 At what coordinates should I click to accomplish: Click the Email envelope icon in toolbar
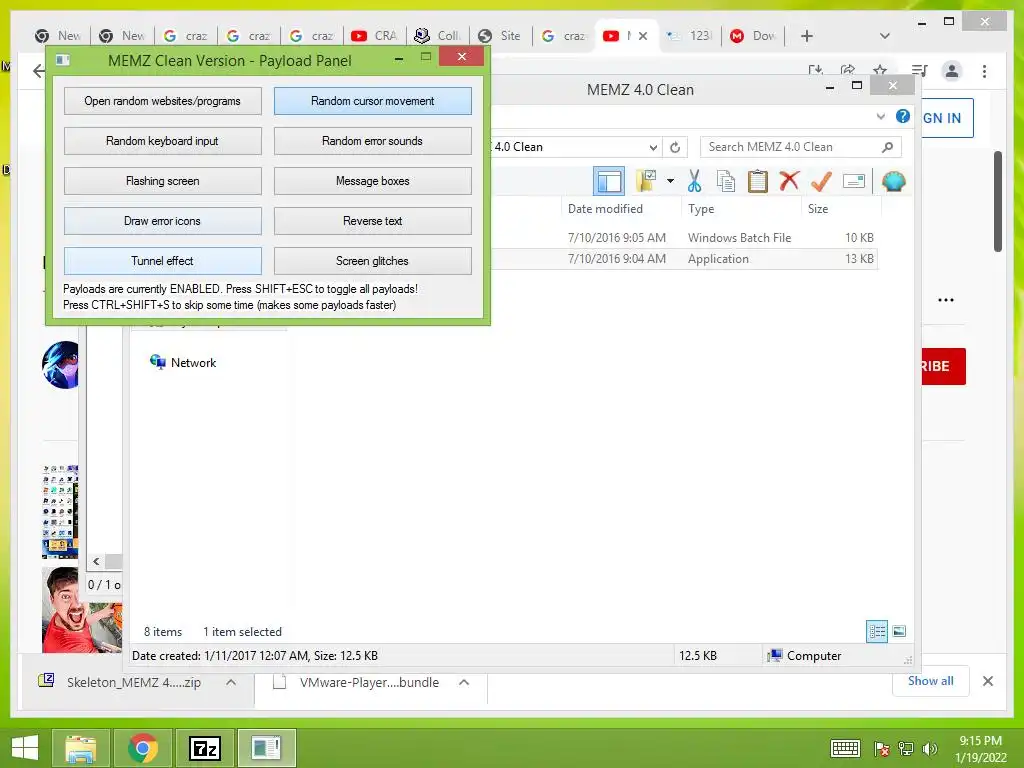pyautogui.click(x=854, y=181)
